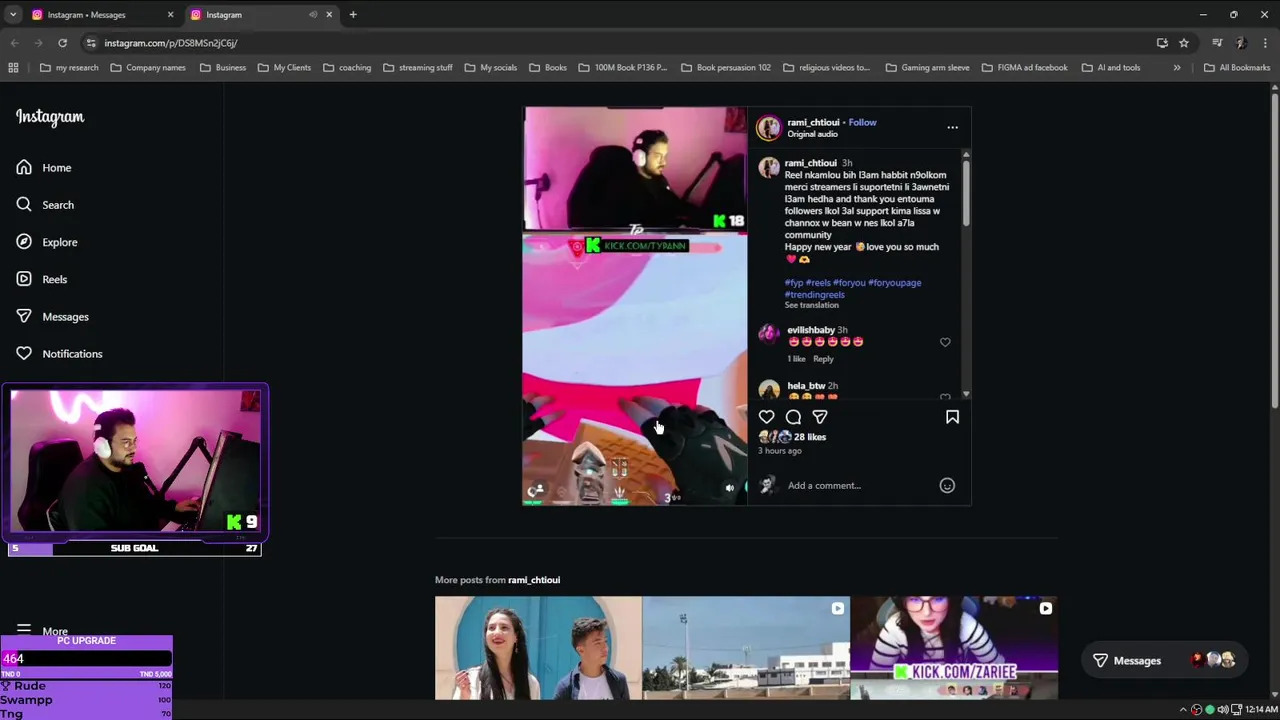Image resolution: width=1280 pixels, height=720 pixels.
Task: Close the 'Instagram • Messages' tab
Action: tap(170, 14)
